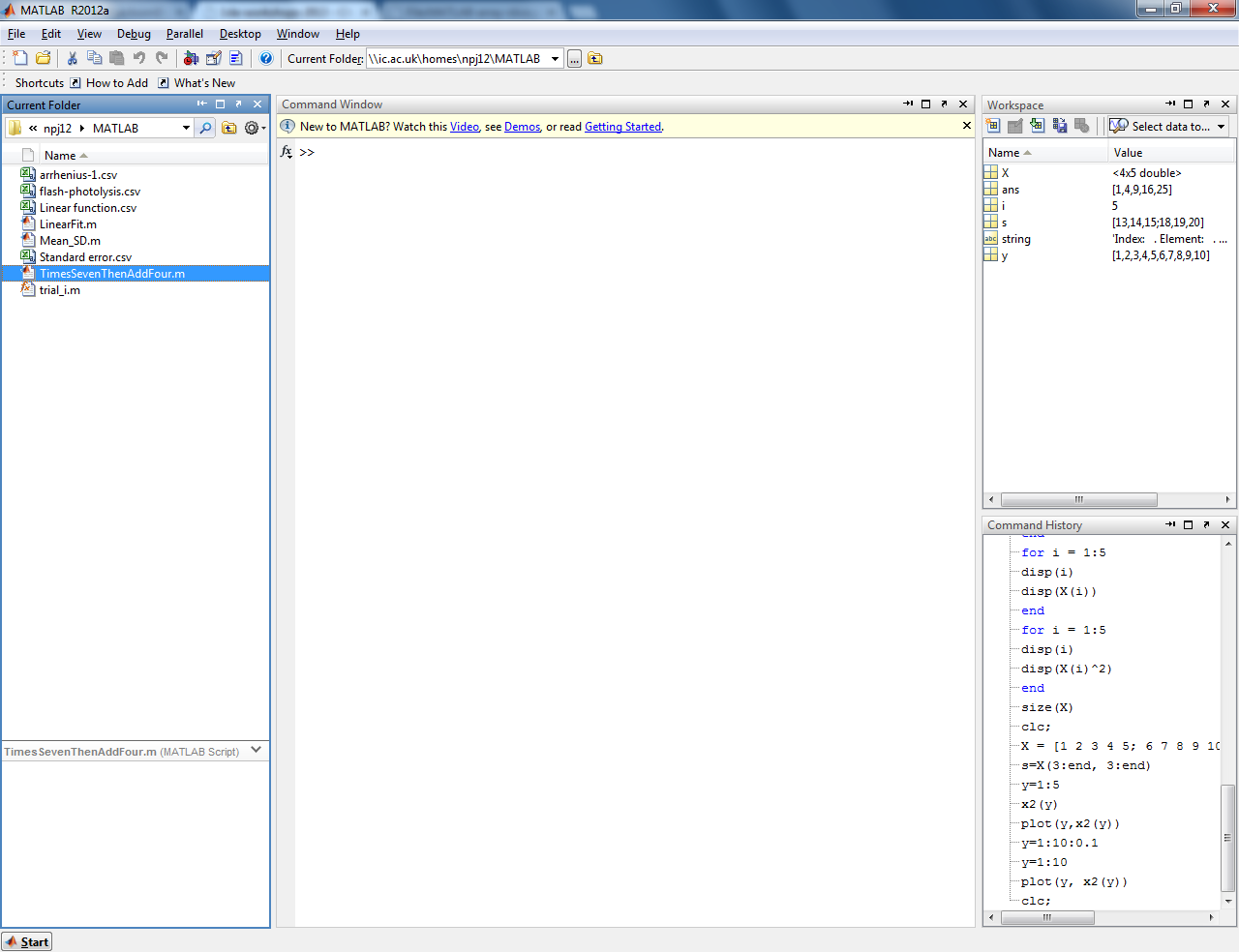Click the Getting Started link
The width and height of the screenshot is (1239, 952).
pyautogui.click(x=622, y=127)
